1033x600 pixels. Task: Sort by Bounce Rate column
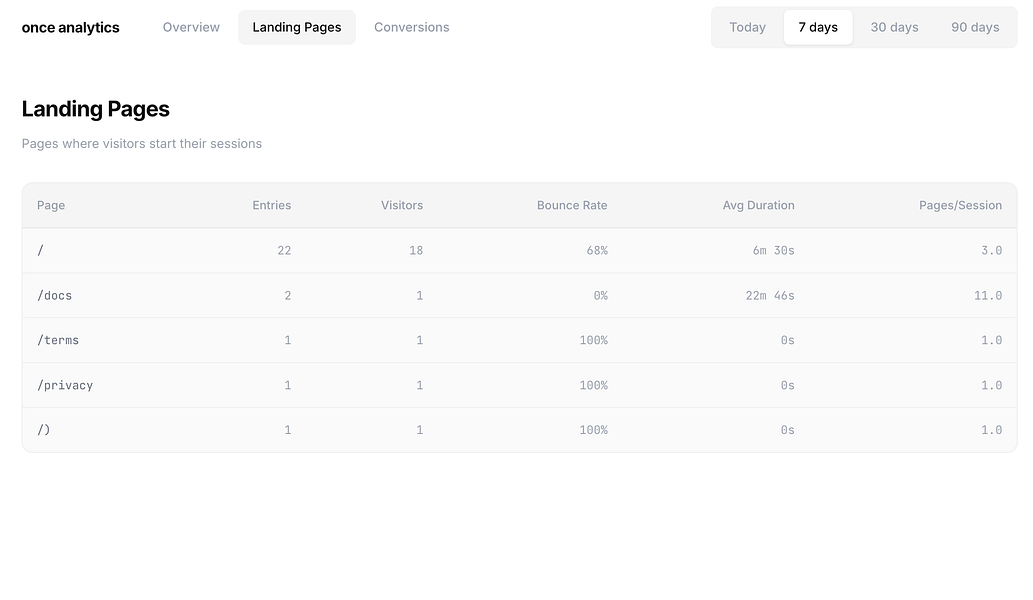coord(572,205)
